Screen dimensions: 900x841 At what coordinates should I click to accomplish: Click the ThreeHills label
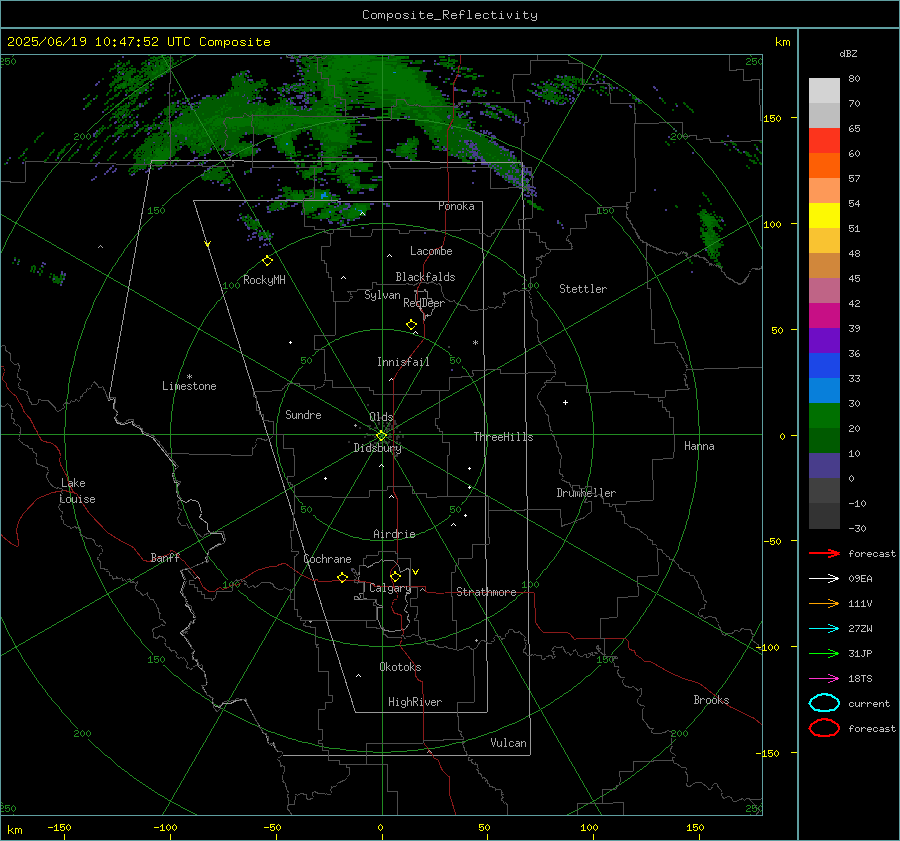click(503, 437)
